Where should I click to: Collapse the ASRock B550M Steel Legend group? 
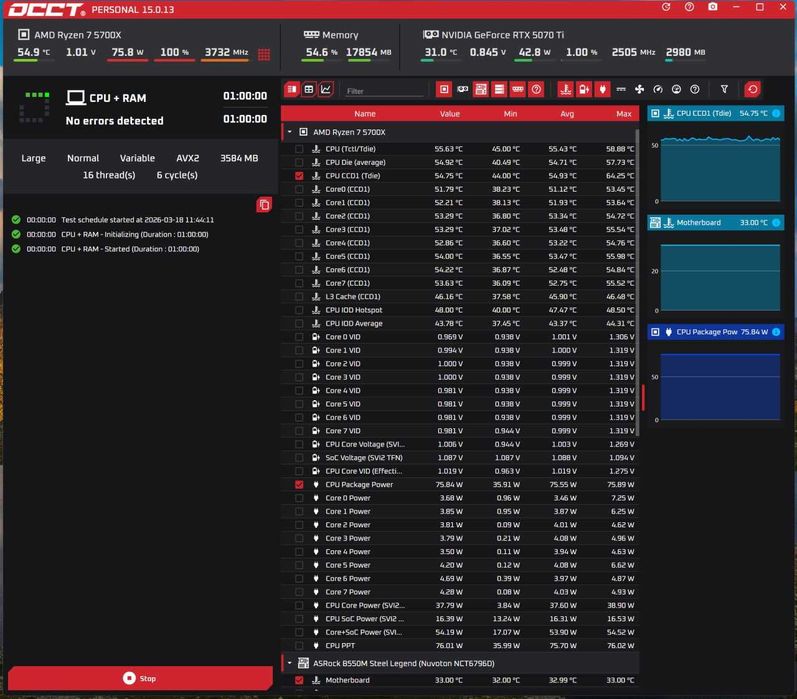click(290, 663)
